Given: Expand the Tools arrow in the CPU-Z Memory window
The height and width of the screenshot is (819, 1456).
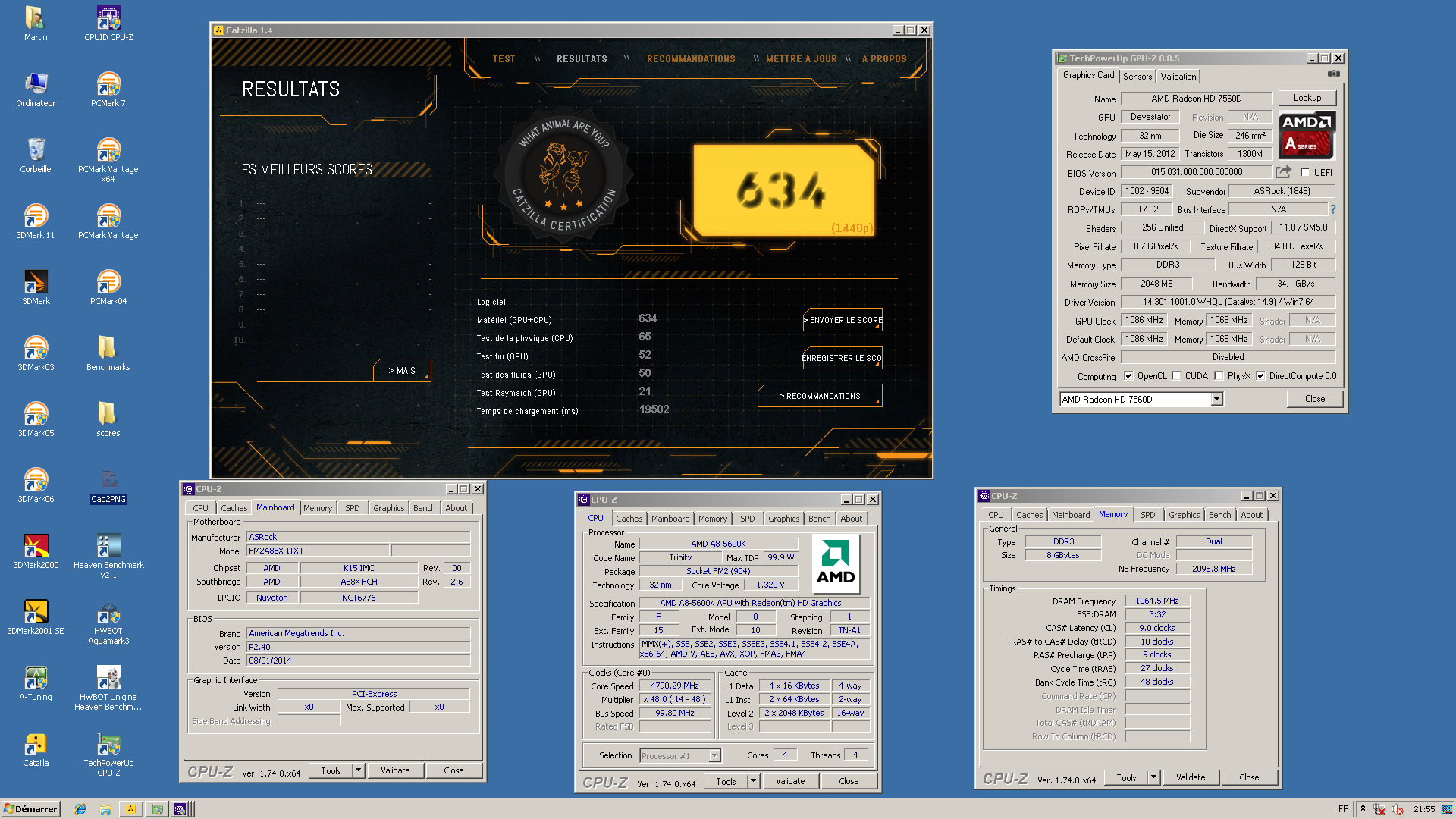Looking at the screenshot, I should pyautogui.click(x=1153, y=777).
